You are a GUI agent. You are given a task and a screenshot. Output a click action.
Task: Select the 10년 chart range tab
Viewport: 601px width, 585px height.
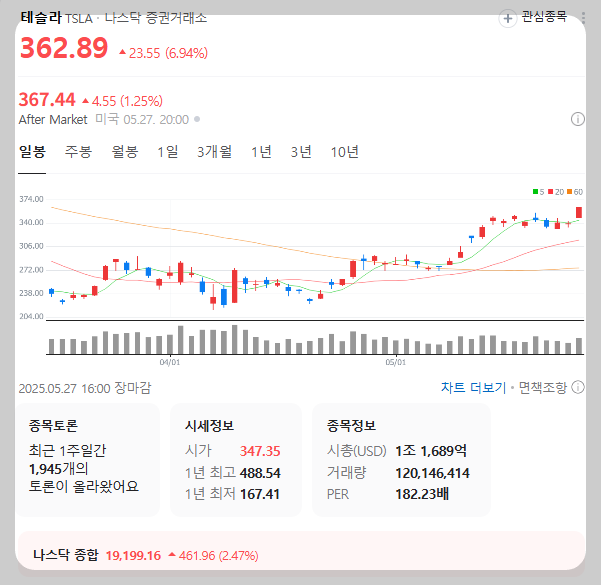pyautogui.click(x=345, y=152)
